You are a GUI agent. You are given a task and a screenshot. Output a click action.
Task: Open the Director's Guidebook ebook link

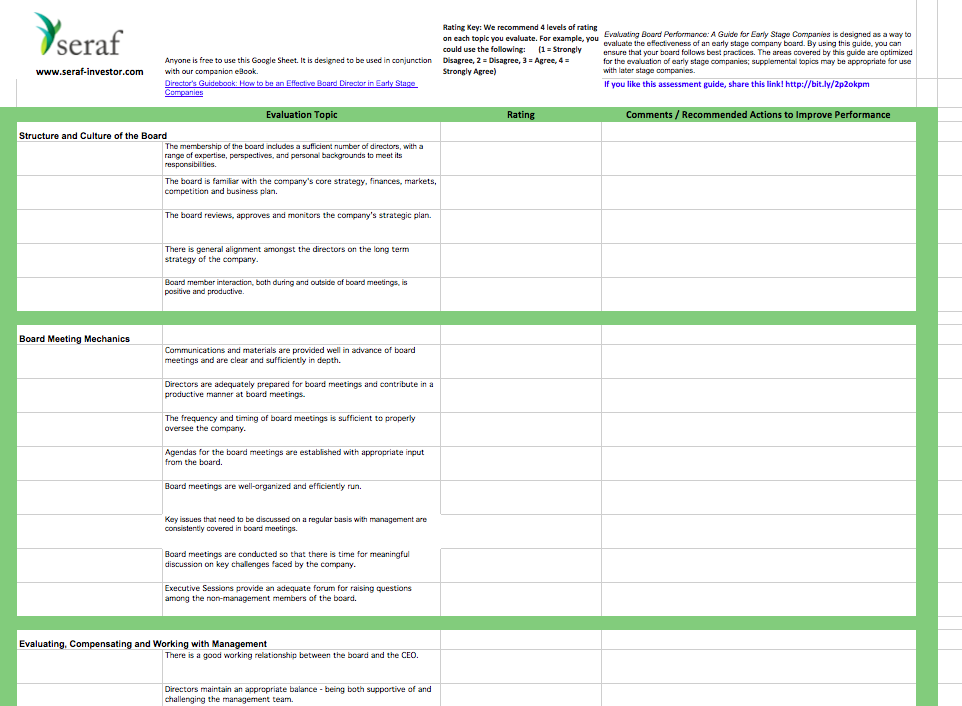[x=291, y=88]
